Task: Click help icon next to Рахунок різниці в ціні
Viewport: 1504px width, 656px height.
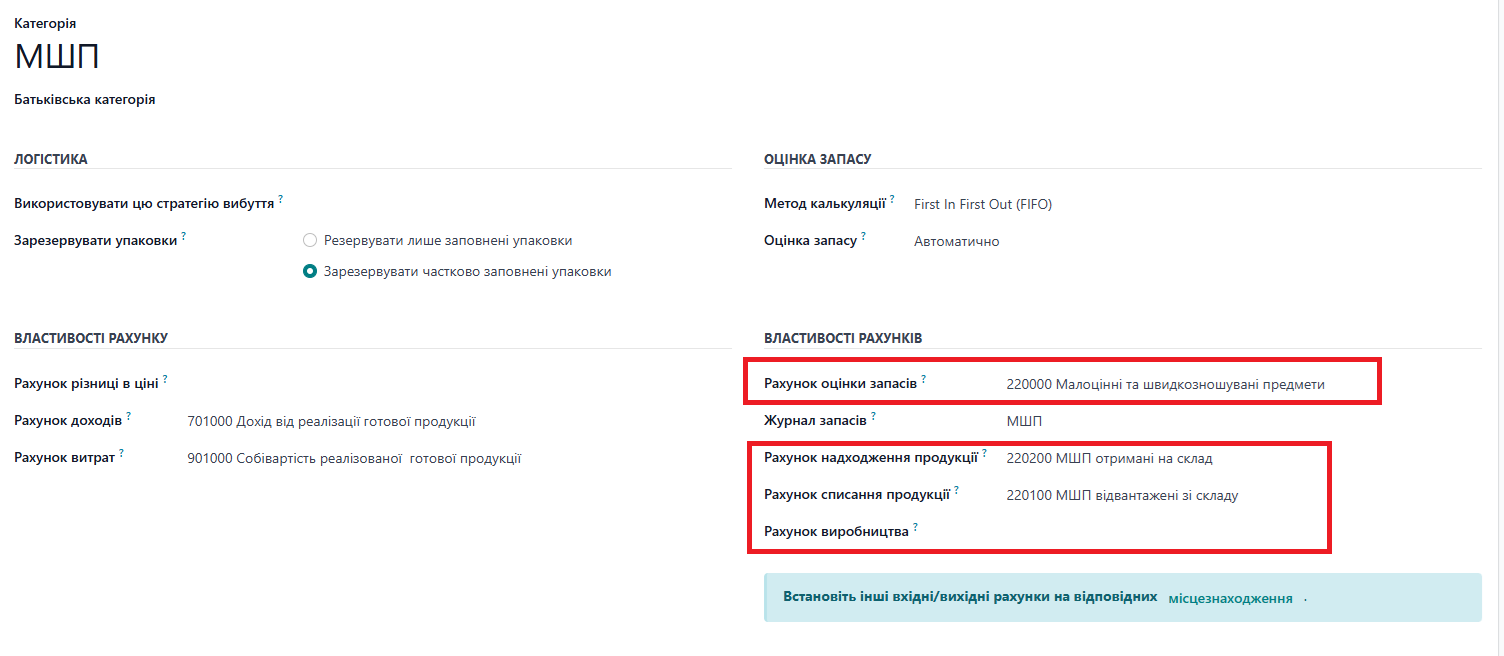Action: pyautogui.click(x=165, y=379)
